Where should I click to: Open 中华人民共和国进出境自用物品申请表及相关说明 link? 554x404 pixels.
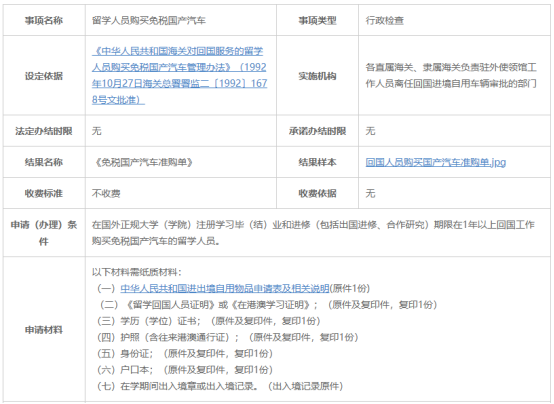tap(225, 288)
